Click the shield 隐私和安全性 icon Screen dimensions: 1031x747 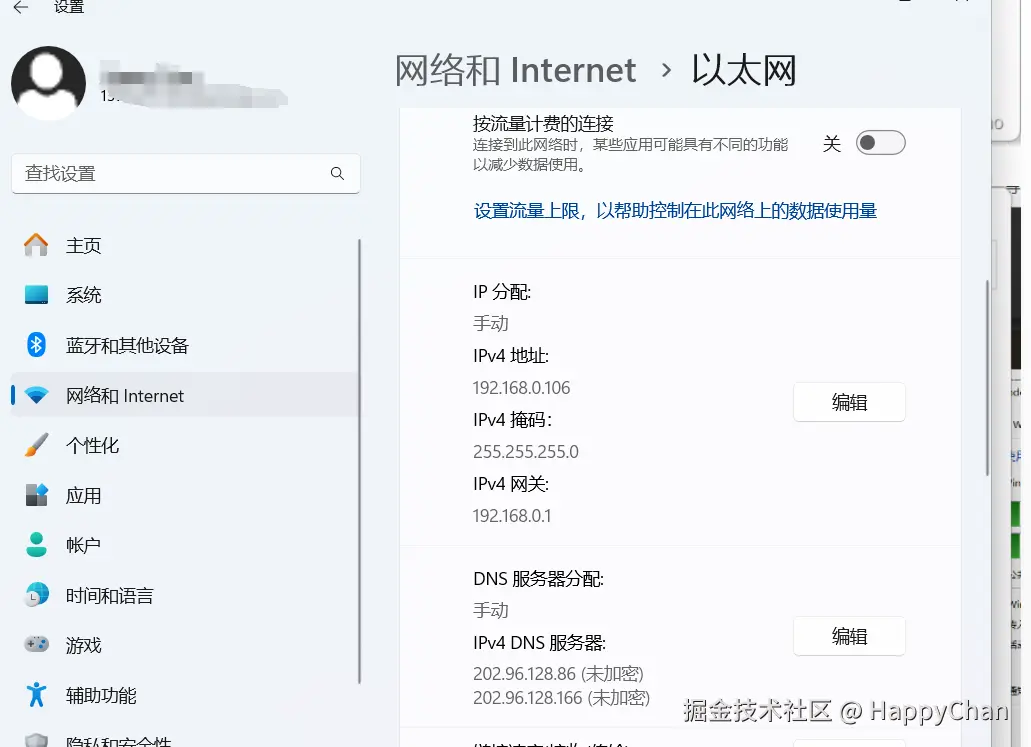click(36, 740)
